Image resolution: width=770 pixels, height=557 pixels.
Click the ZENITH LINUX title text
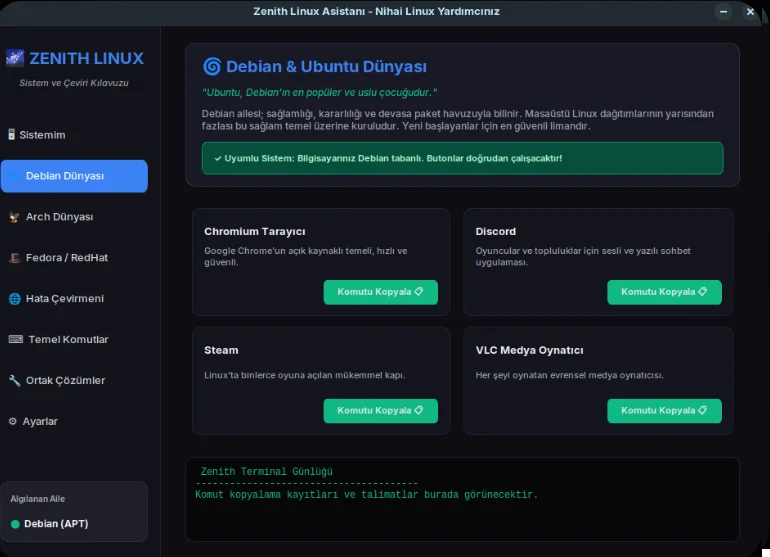86,58
